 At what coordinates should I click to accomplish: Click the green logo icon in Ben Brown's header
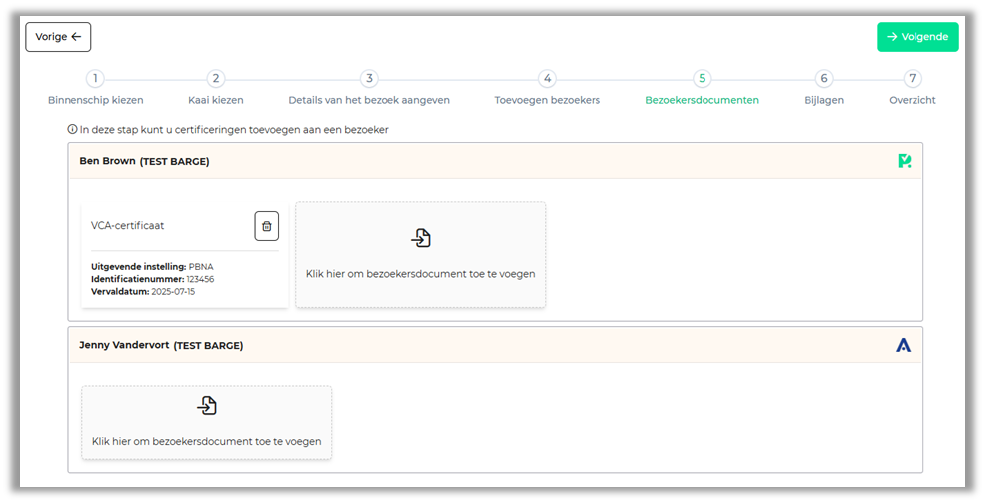pos(904,161)
